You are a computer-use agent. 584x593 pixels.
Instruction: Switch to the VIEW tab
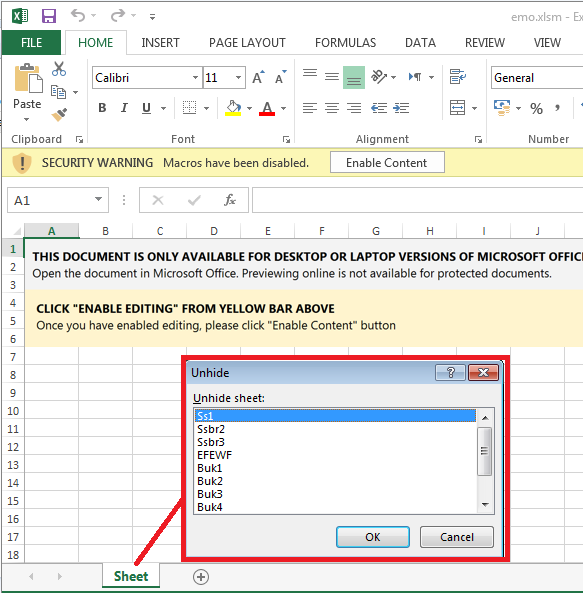pos(547,43)
